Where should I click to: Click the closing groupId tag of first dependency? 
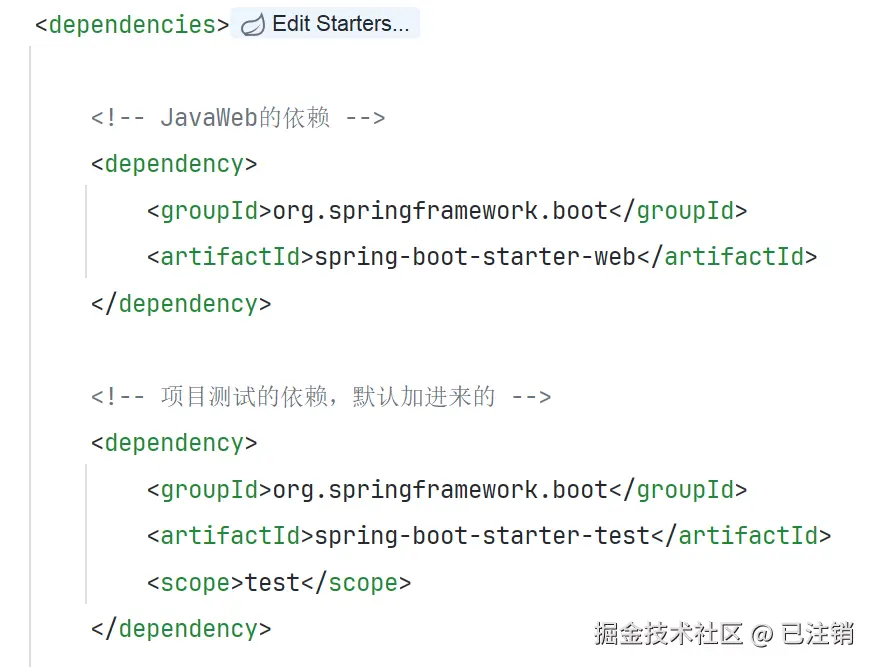coord(678,211)
